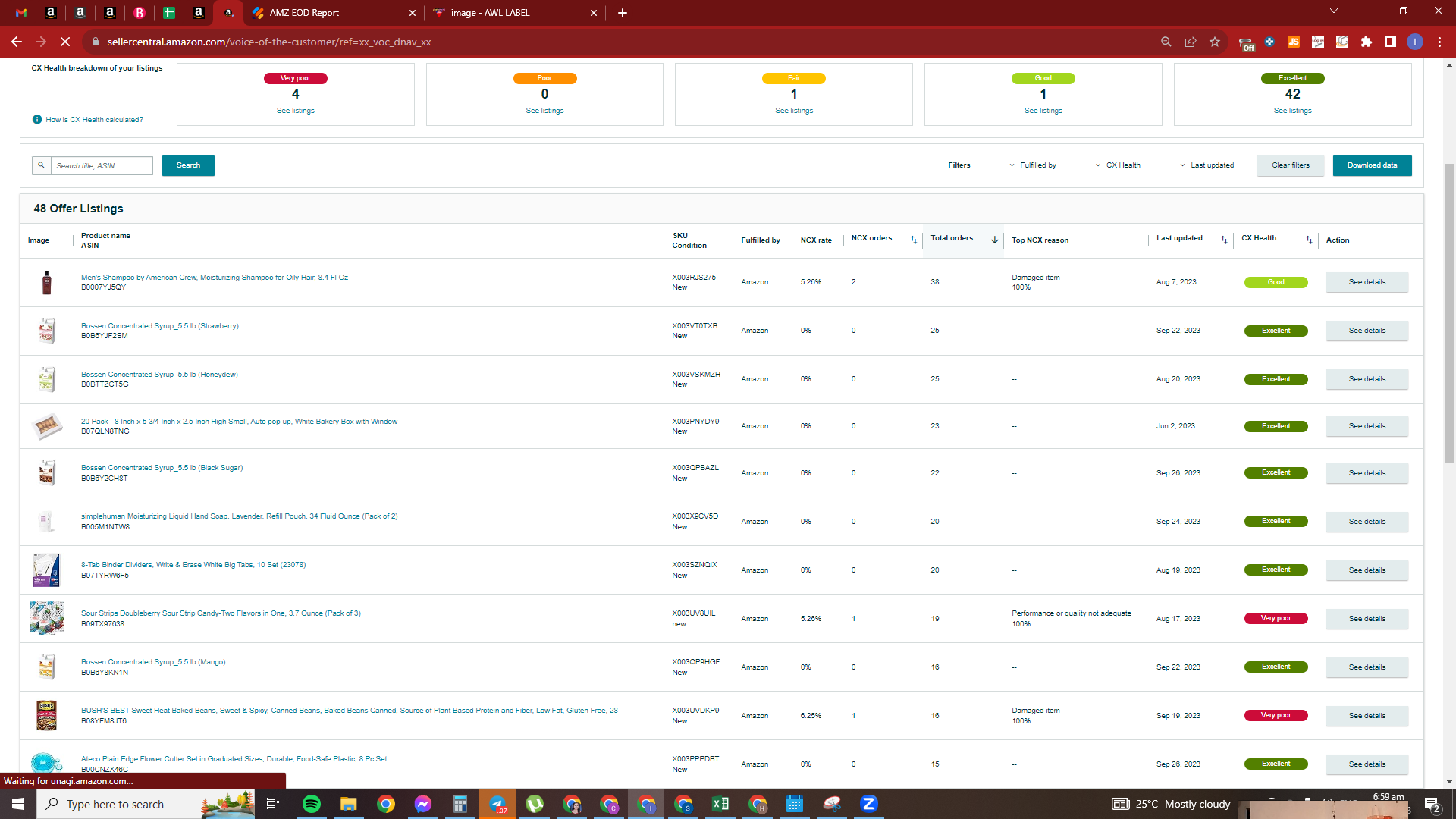Share this page from the address bar

(1191, 42)
